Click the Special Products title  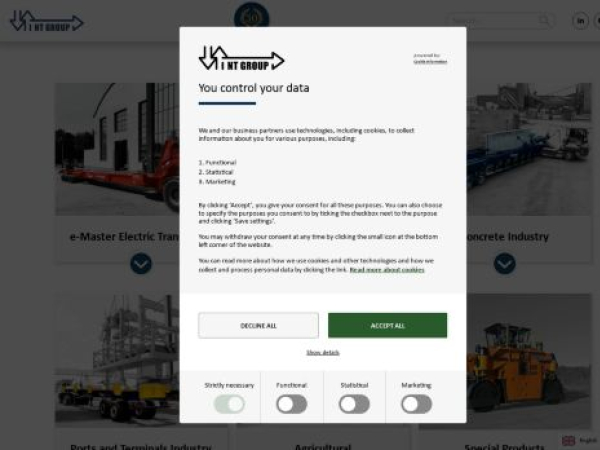click(504, 447)
